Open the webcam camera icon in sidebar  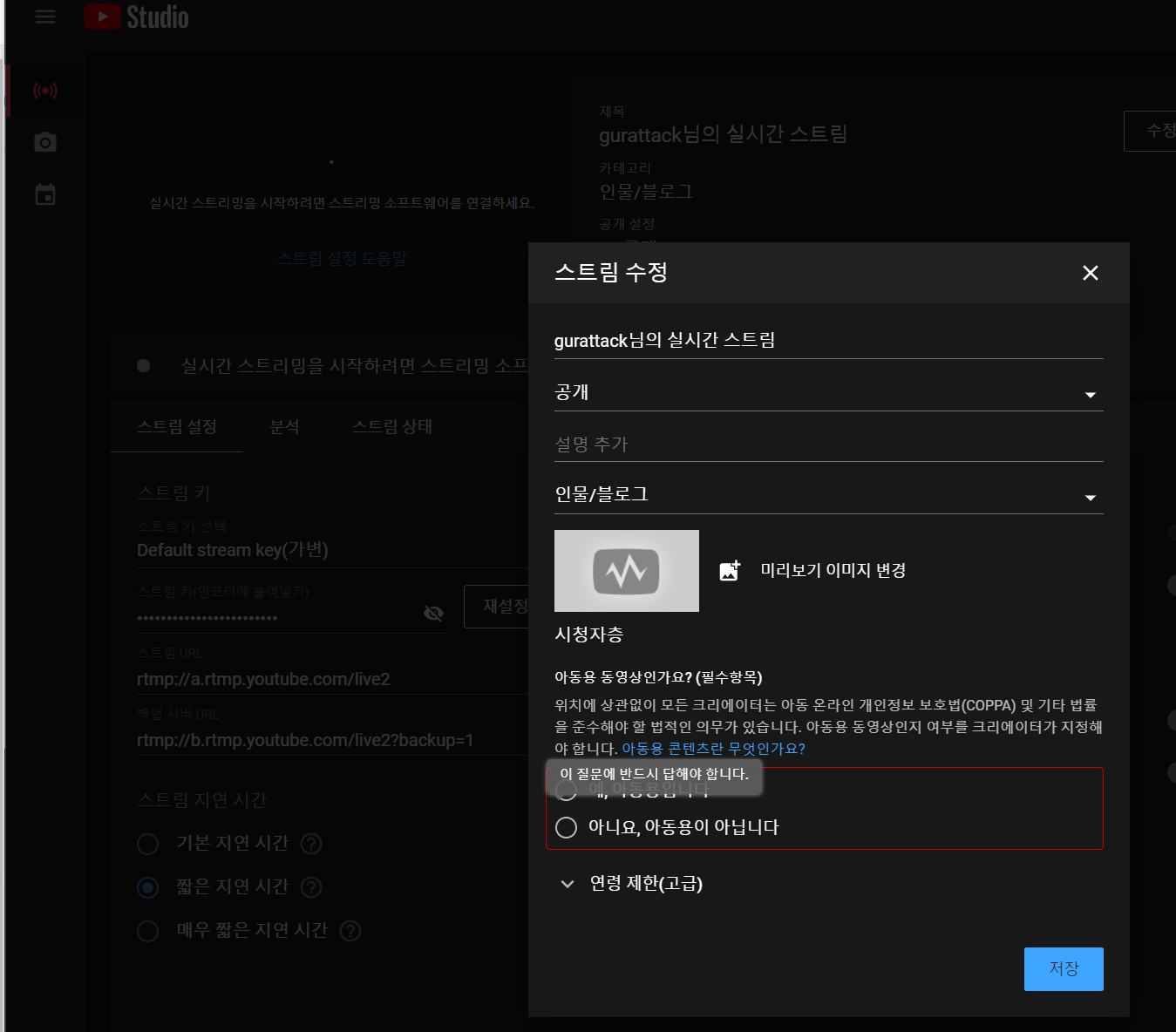coord(45,142)
